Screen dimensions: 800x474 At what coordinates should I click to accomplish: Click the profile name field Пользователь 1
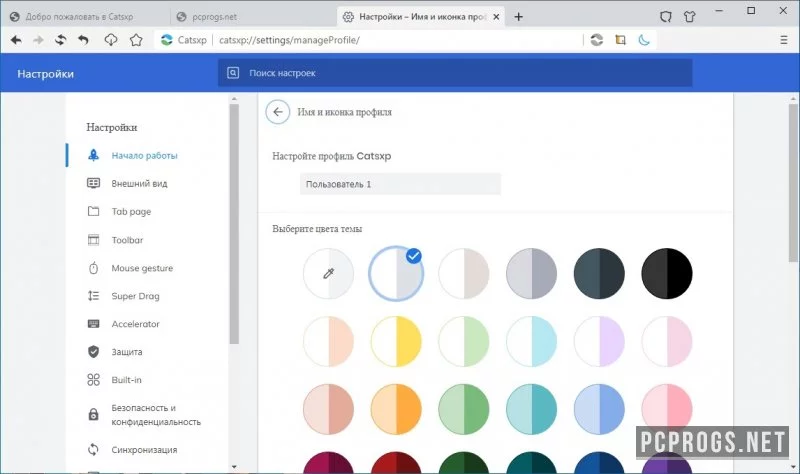[401, 184]
